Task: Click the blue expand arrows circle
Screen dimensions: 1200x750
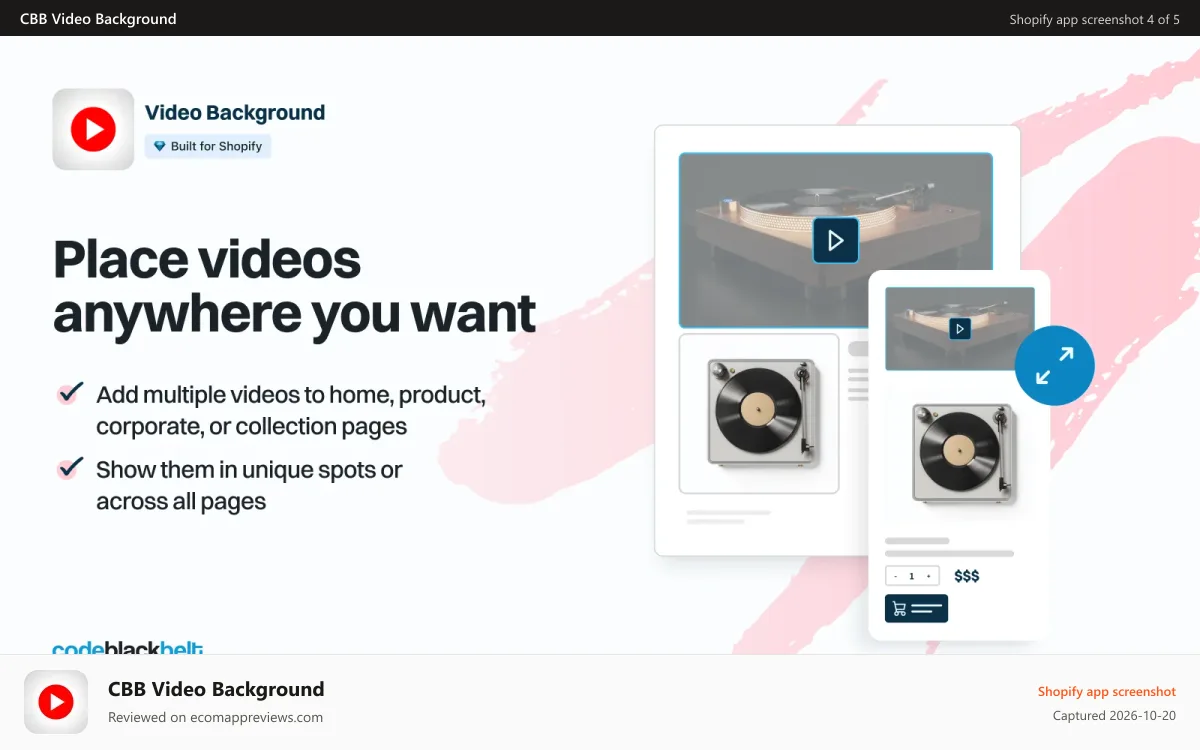Action: click(1054, 365)
